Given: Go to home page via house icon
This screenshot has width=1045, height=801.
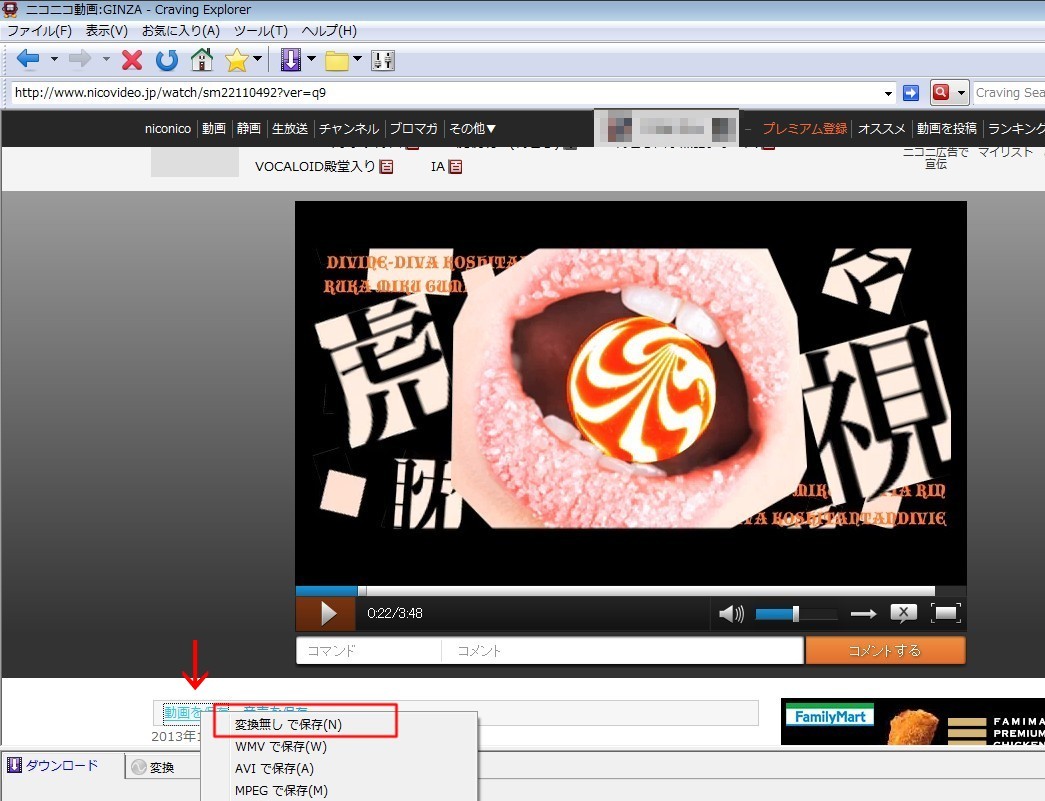Looking at the screenshot, I should click(x=202, y=60).
